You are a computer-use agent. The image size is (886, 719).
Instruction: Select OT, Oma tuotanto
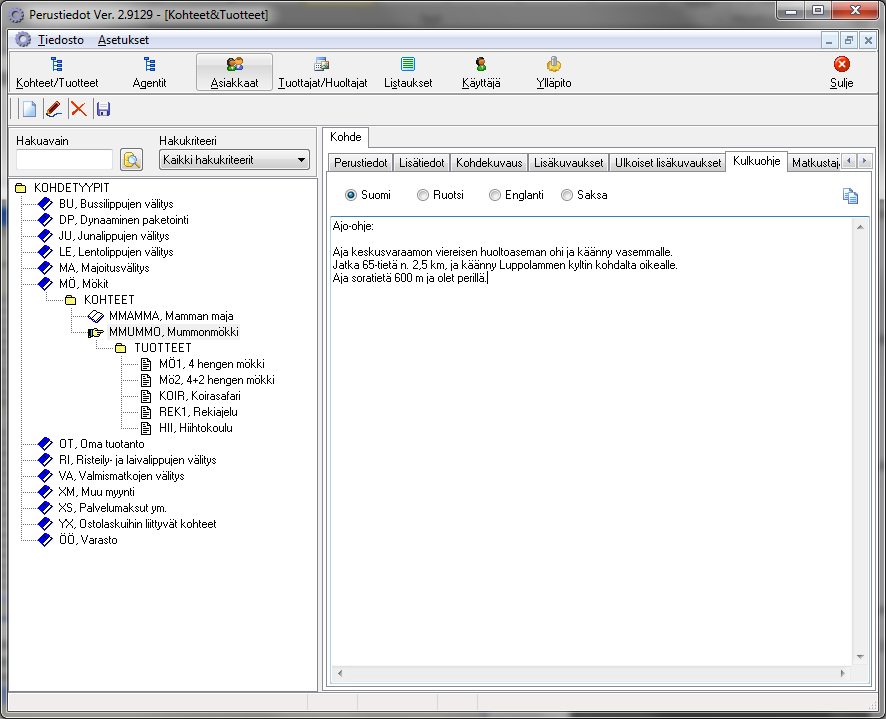[101, 444]
